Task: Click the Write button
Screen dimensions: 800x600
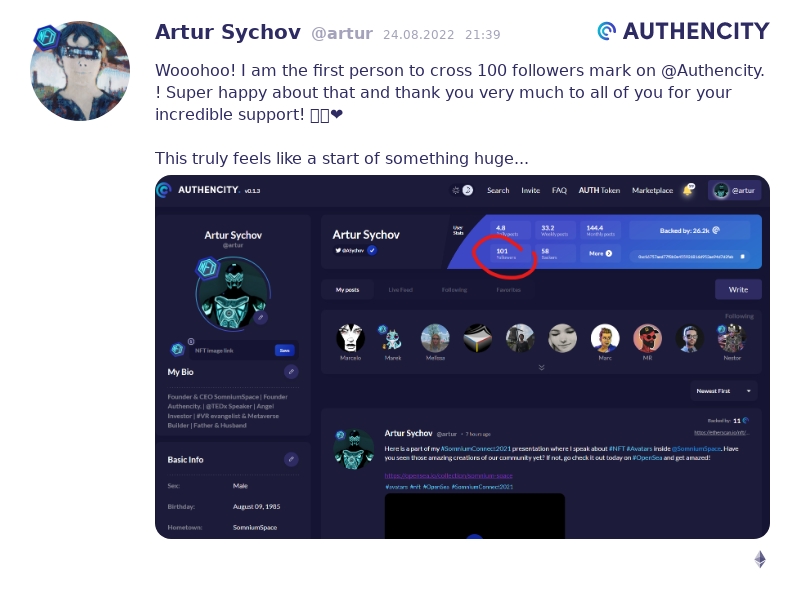Action: [x=738, y=289]
